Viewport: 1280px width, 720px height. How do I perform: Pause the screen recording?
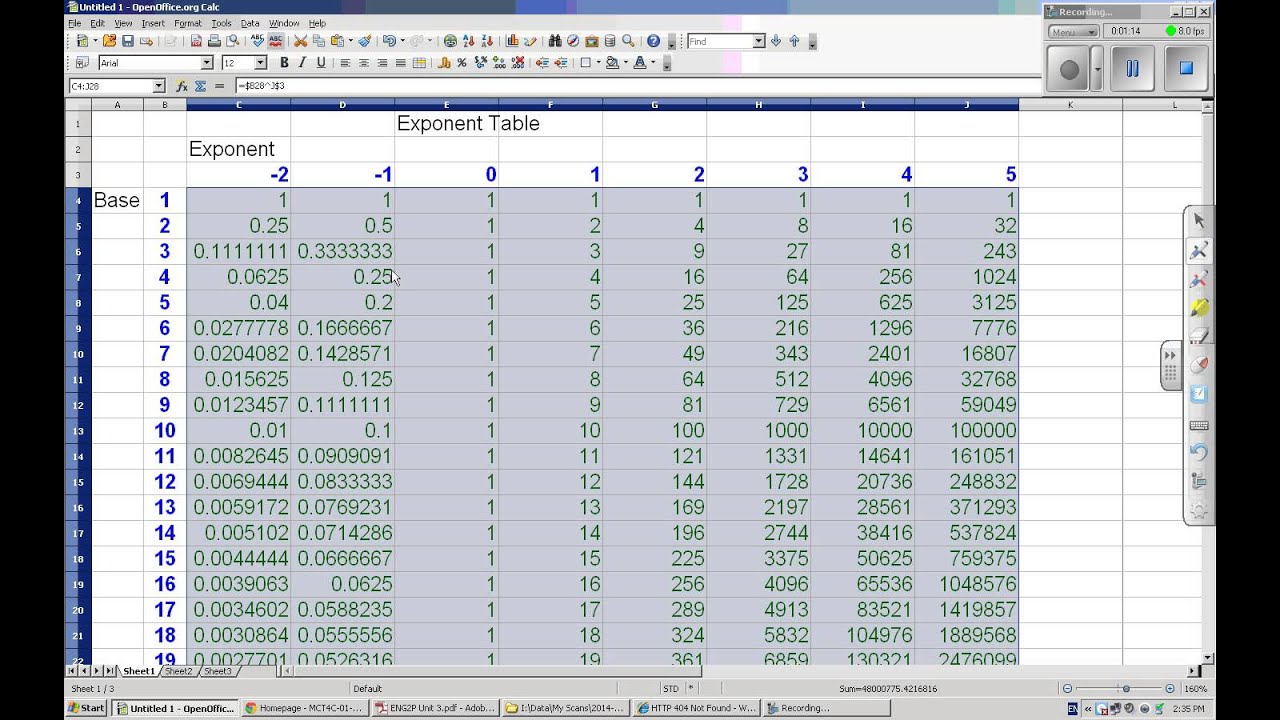1133,69
